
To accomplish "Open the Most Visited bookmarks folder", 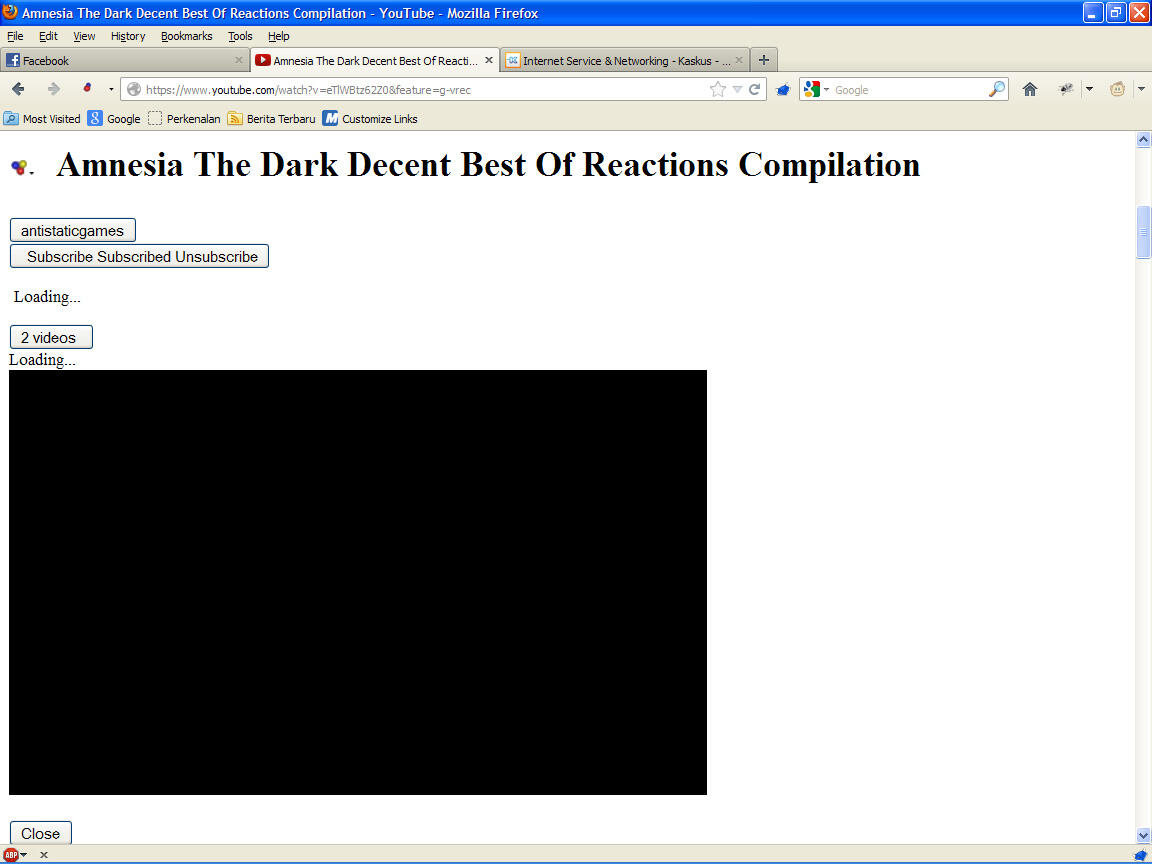I will point(42,118).
